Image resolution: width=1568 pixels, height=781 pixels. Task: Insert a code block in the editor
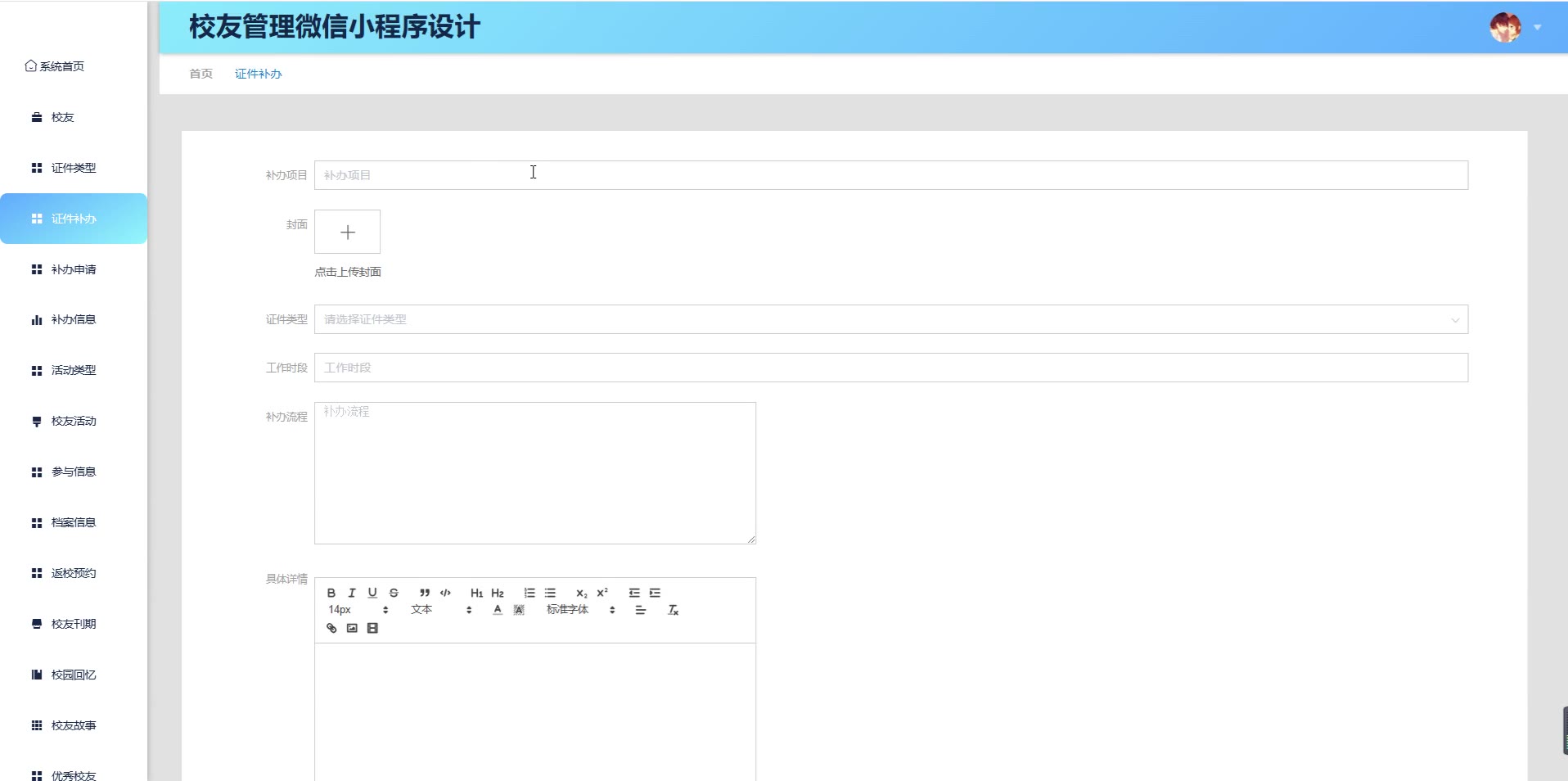445,593
